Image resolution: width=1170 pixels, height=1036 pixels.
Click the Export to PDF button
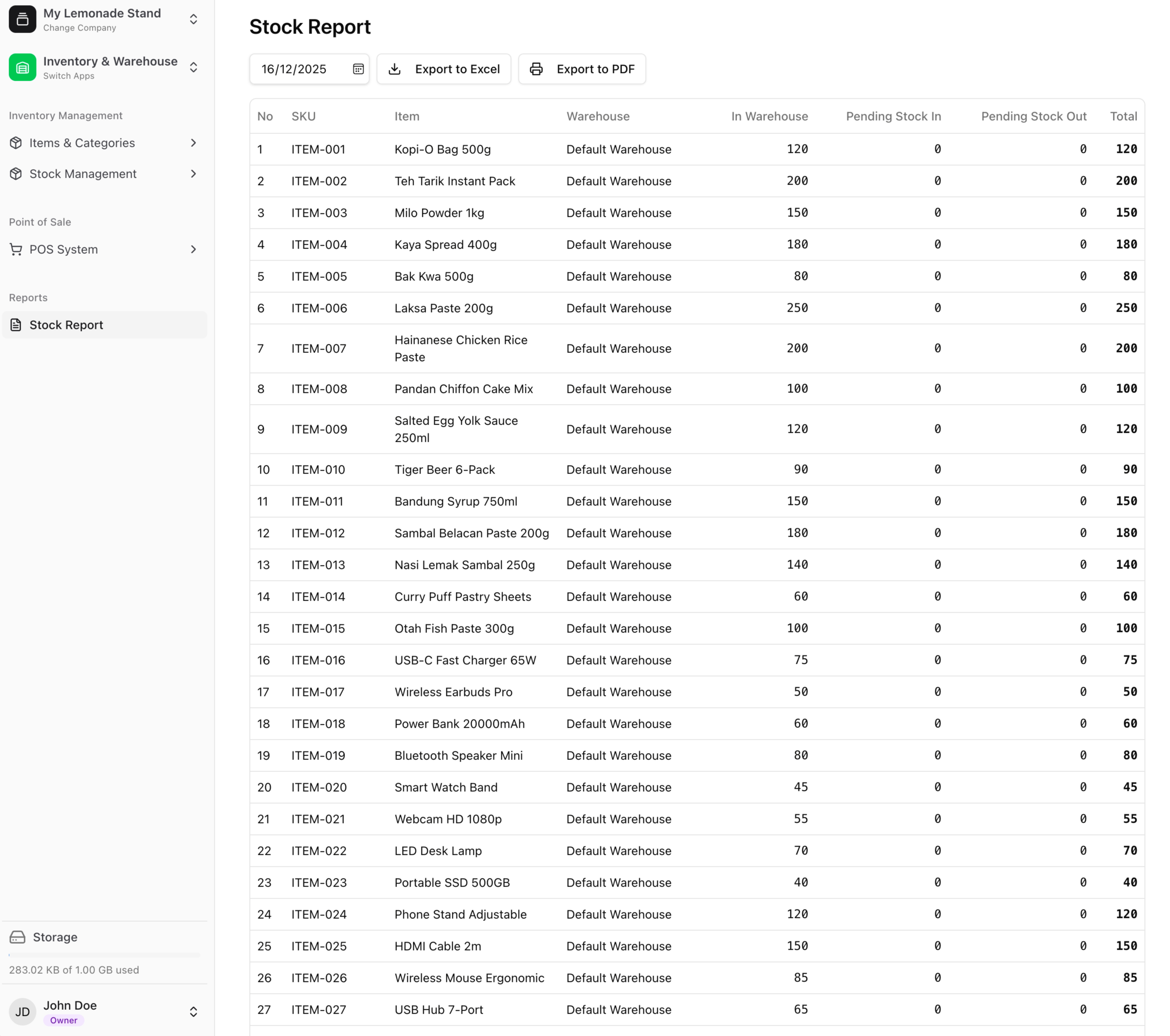coord(582,69)
